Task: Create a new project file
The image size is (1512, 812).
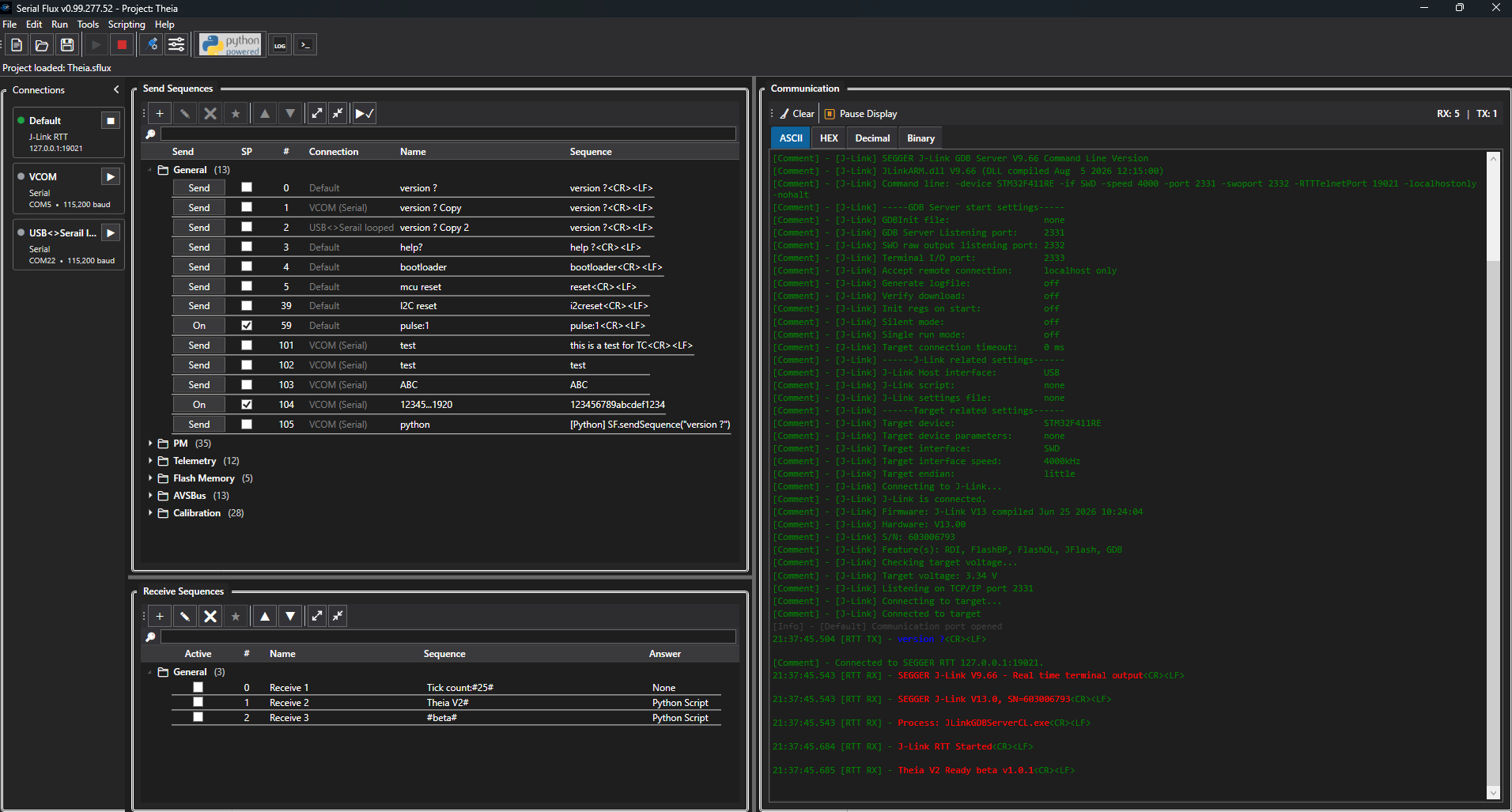Action: [17, 45]
